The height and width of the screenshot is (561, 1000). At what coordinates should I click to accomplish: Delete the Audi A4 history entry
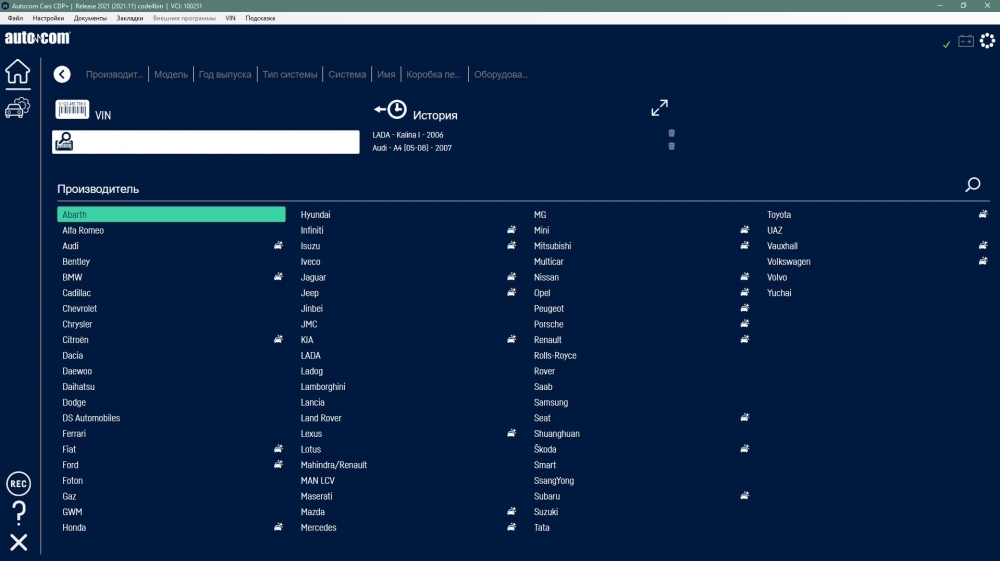671,146
